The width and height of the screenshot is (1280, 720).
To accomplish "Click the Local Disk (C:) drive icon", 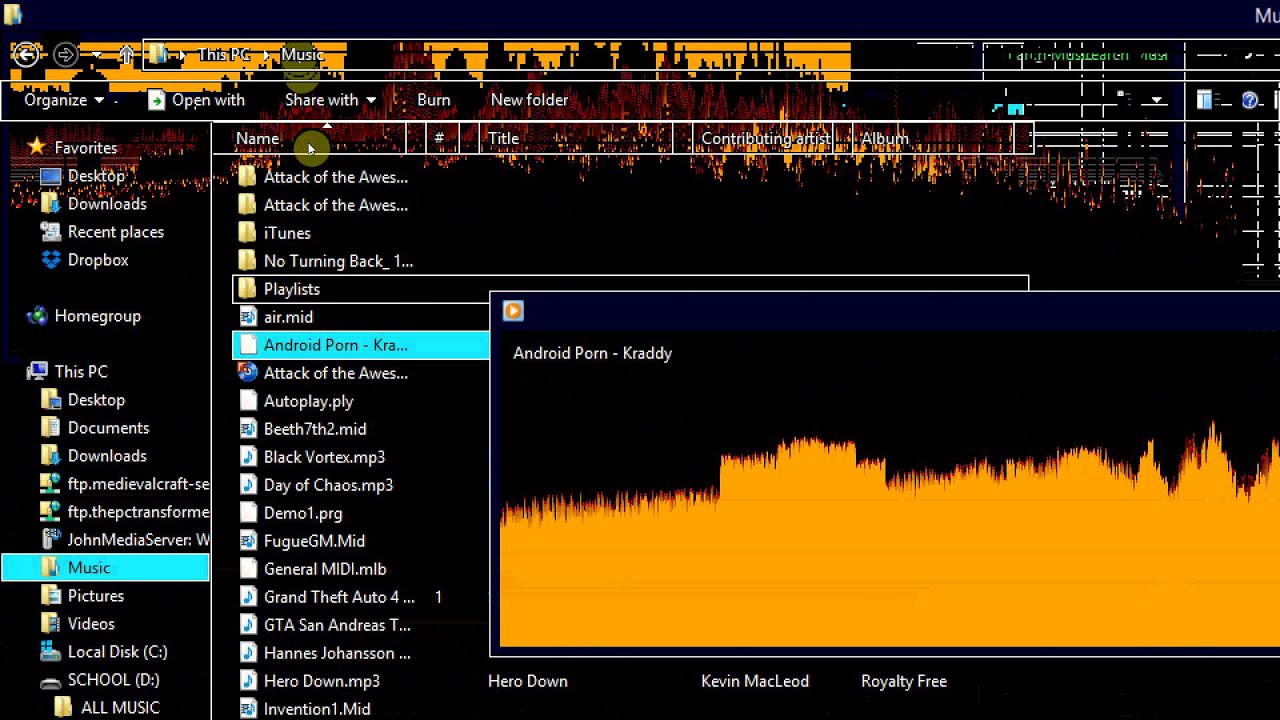I will click(51, 652).
